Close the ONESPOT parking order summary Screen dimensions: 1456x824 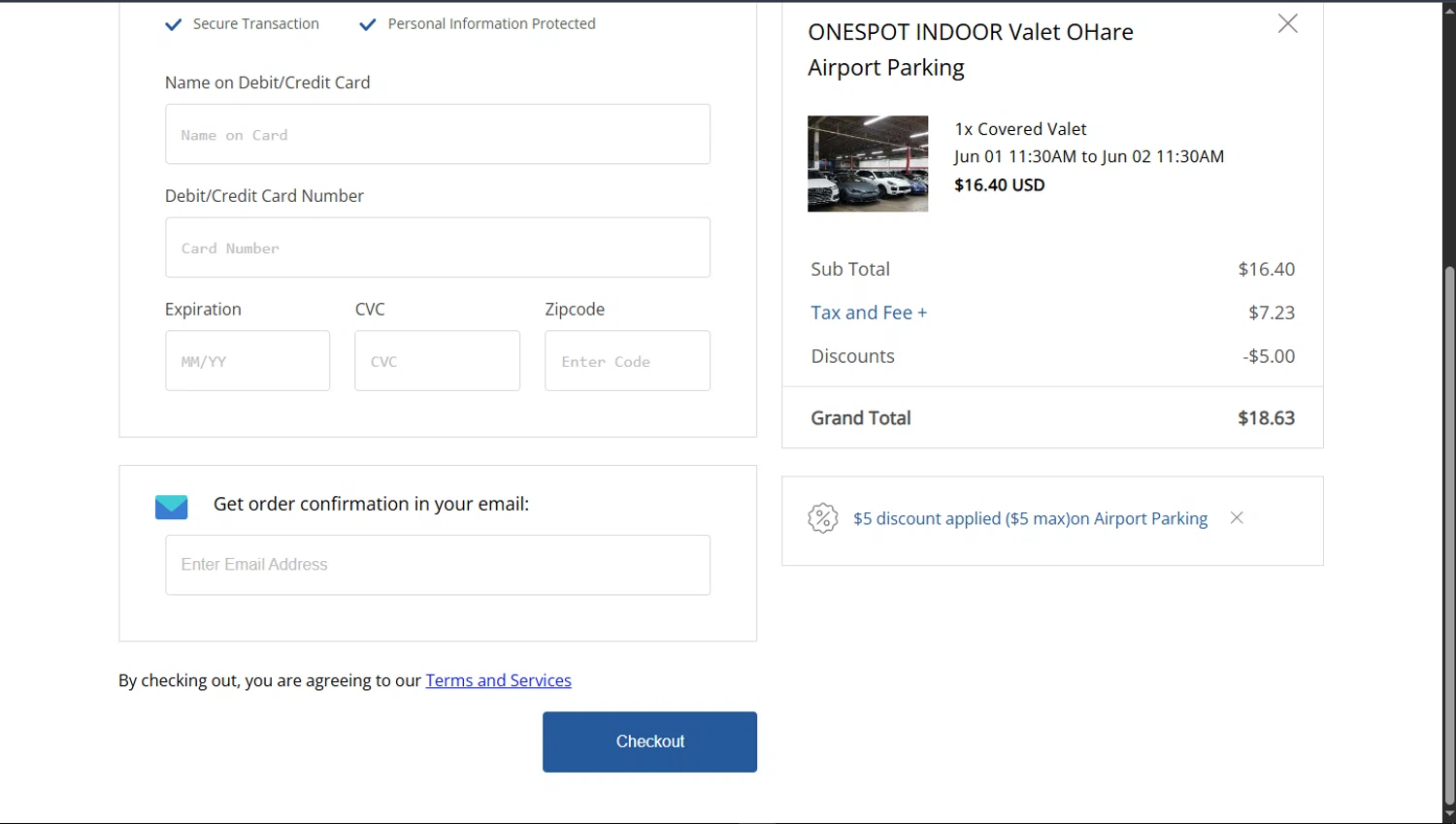[1287, 23]
